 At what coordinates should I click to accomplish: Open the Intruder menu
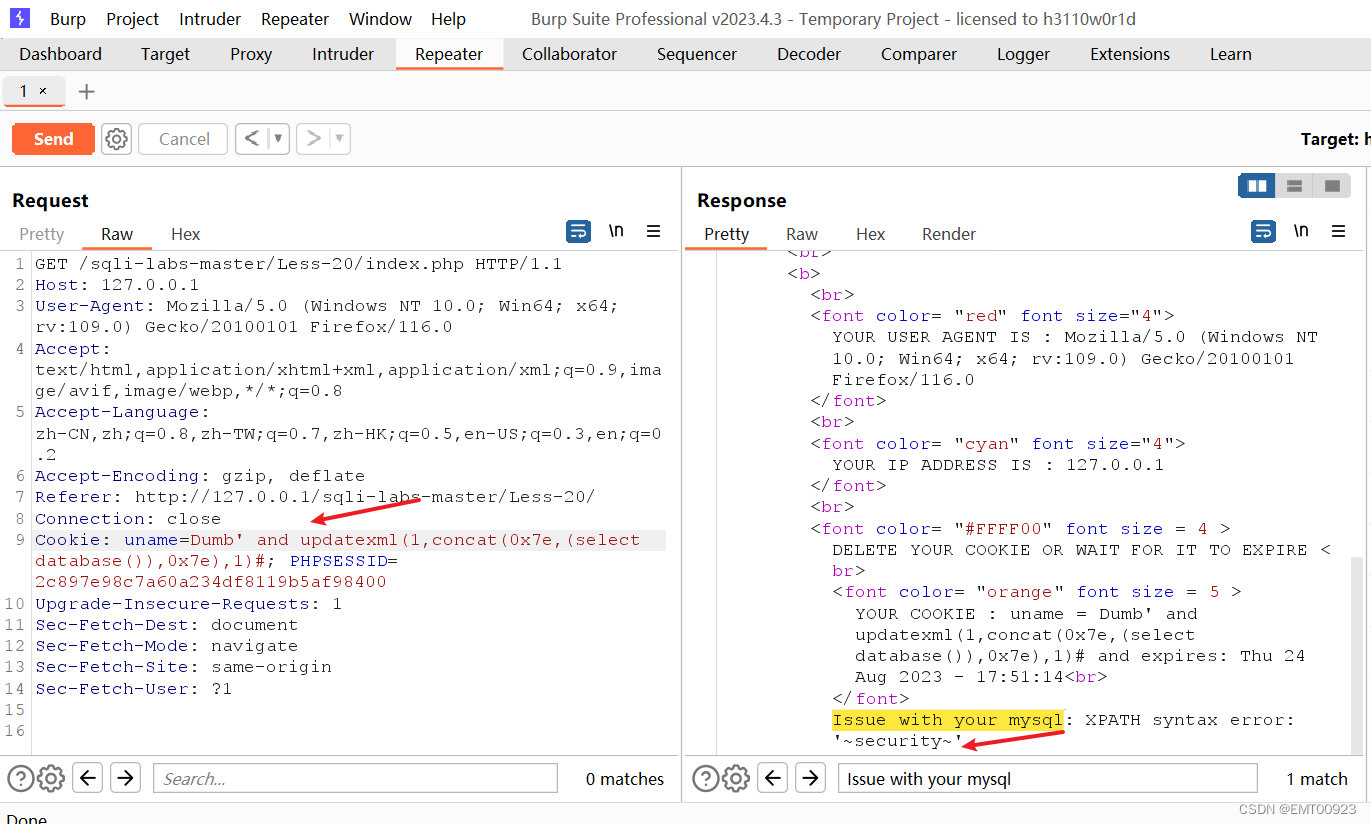click(x=210, y=19)
